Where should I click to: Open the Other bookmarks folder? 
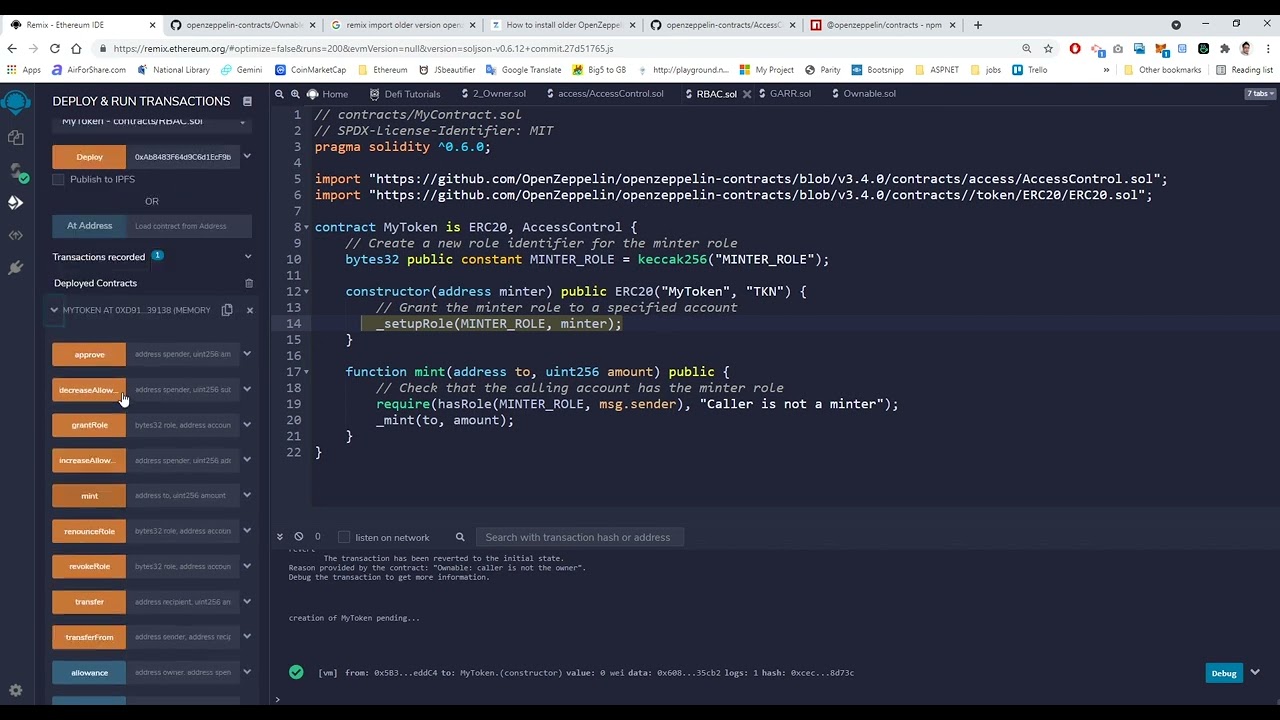(x=1162, y=70)
